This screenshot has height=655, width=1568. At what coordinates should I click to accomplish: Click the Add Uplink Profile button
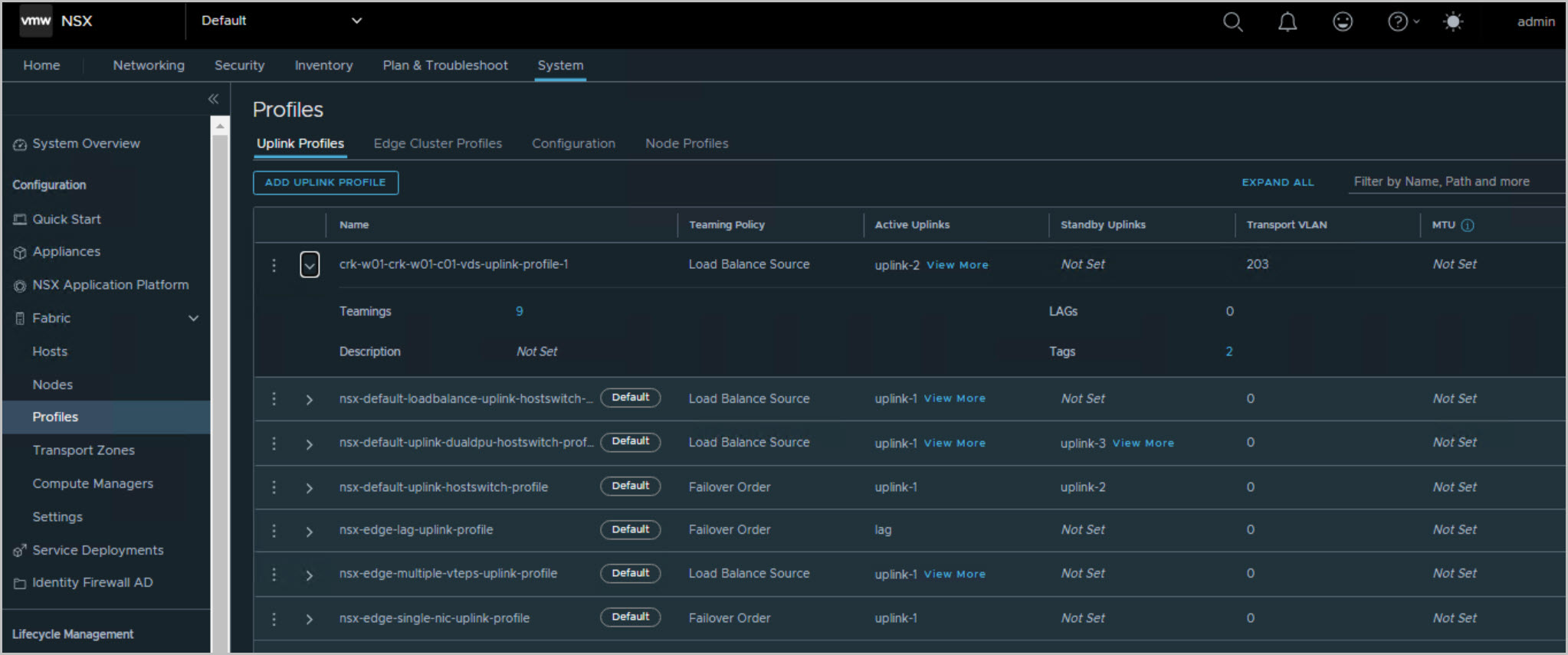(x=326, y=182)
